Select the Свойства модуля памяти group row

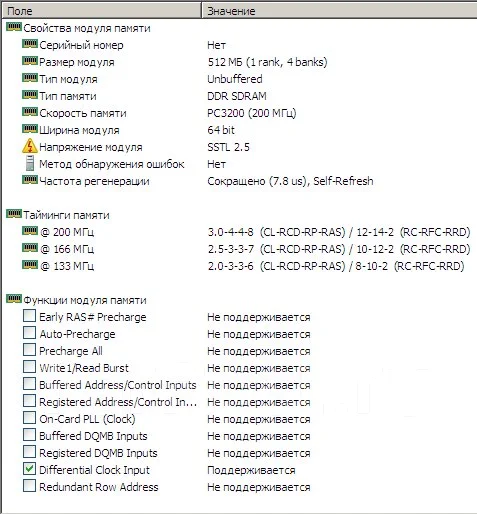point(87,28)
